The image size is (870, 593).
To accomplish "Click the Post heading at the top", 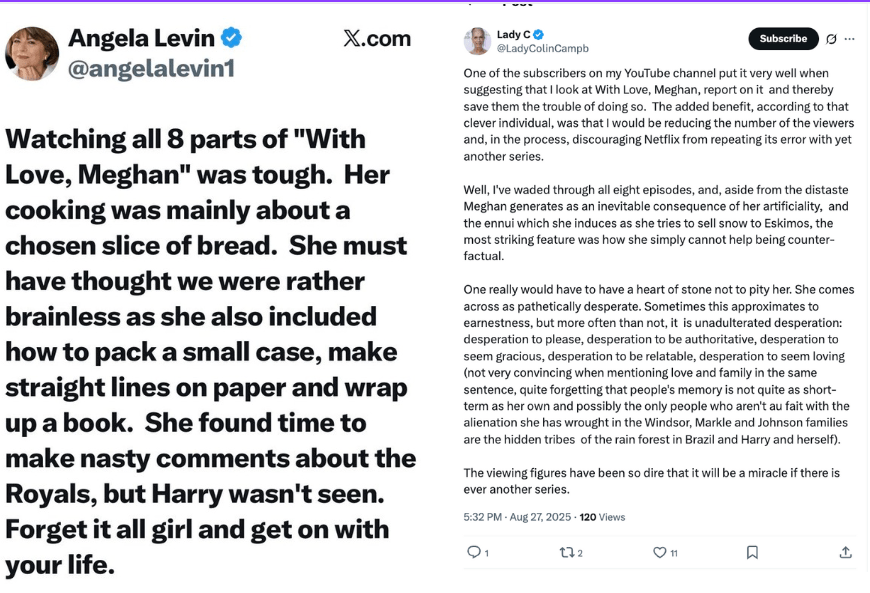I will tap(517, 4).
